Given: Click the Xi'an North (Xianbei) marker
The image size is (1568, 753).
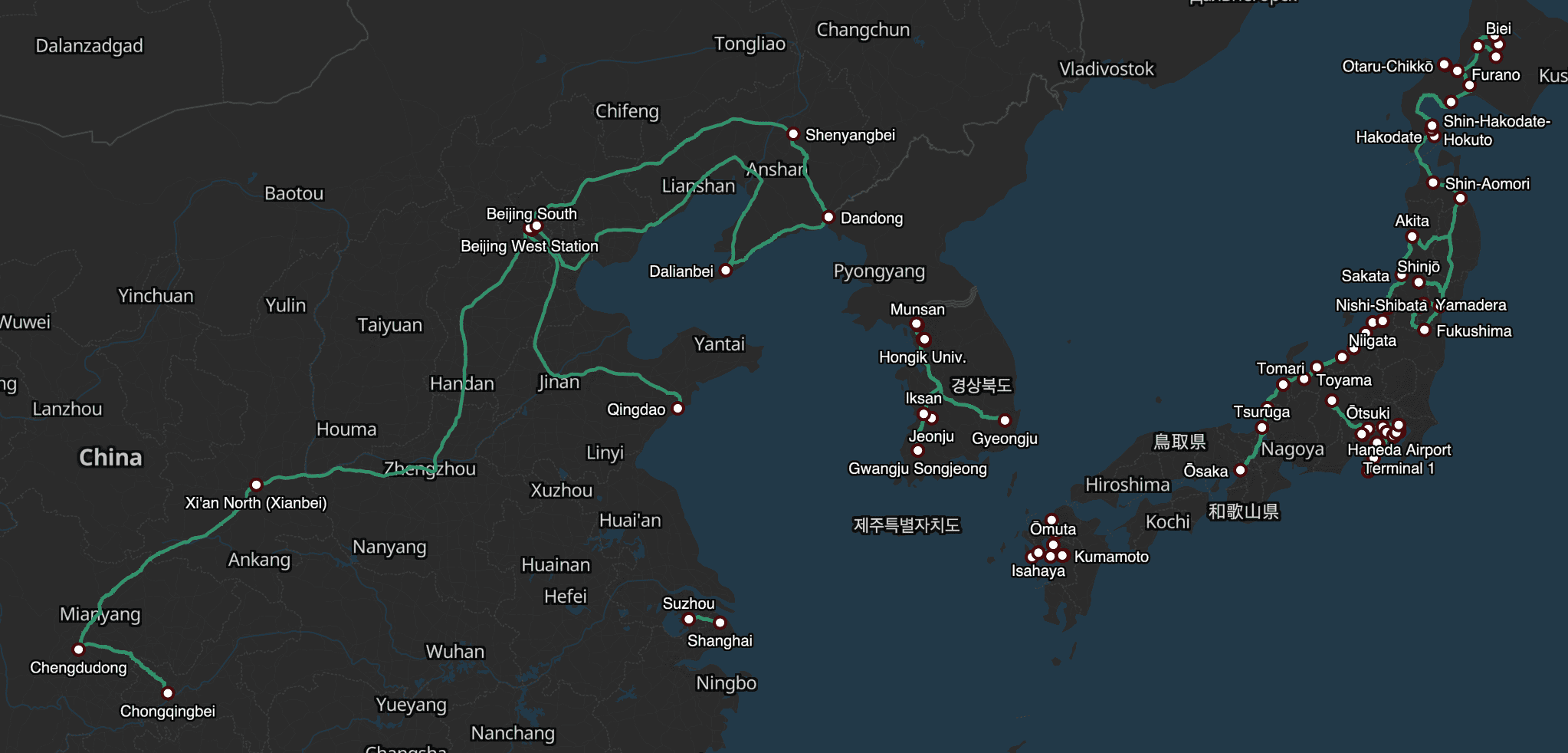Looking at the screenshot, I should point(256,485).
